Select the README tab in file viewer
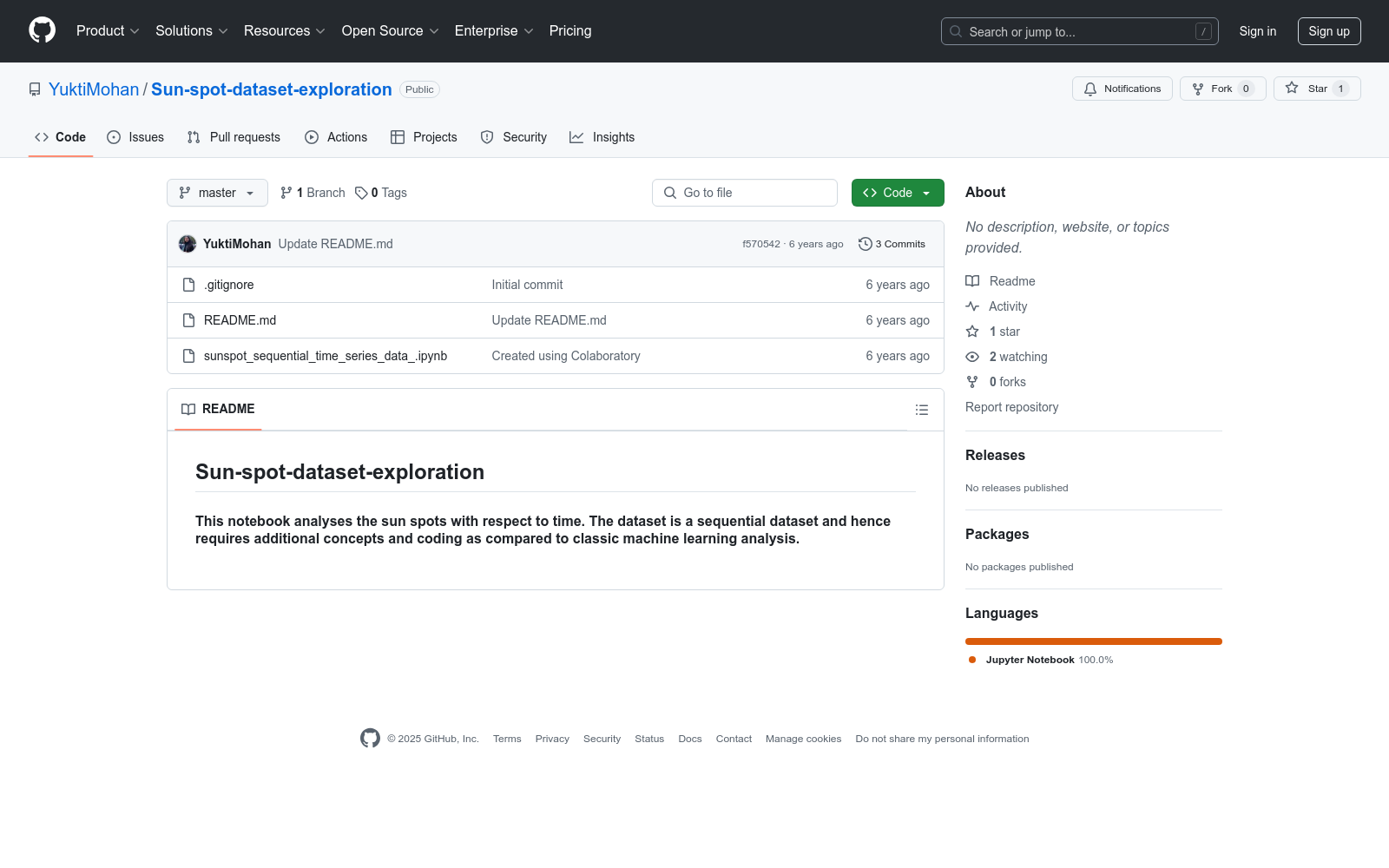Screen dimensions: 1389x868 pyautogui.click(x=218, y=409)
